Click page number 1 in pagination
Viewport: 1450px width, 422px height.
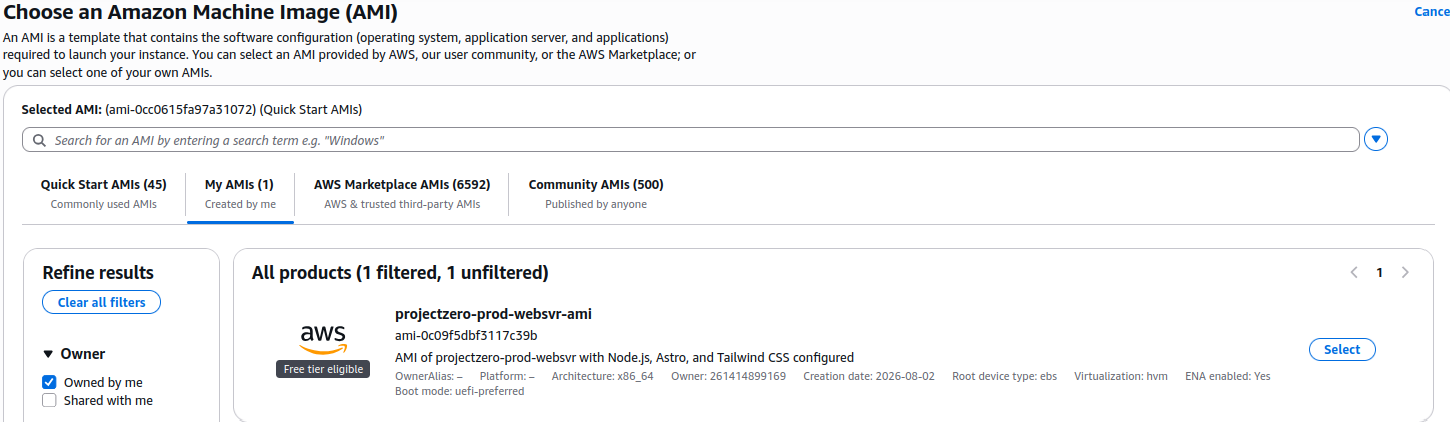[x=1379, y=272]
